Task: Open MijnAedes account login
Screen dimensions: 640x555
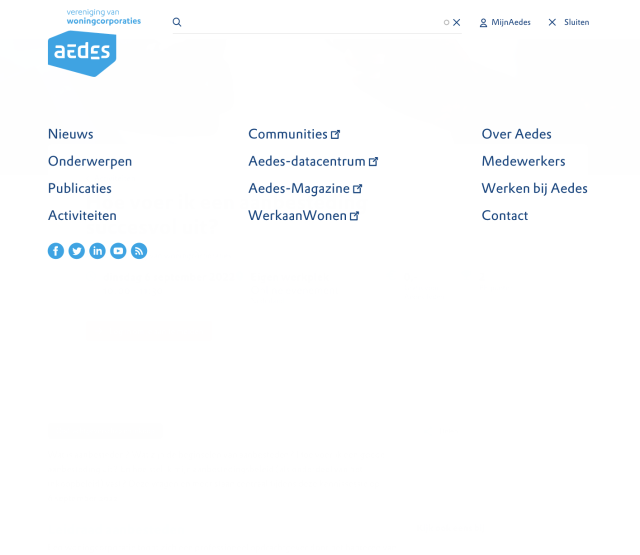Action: pyautogui.click(x=505, y=22)
